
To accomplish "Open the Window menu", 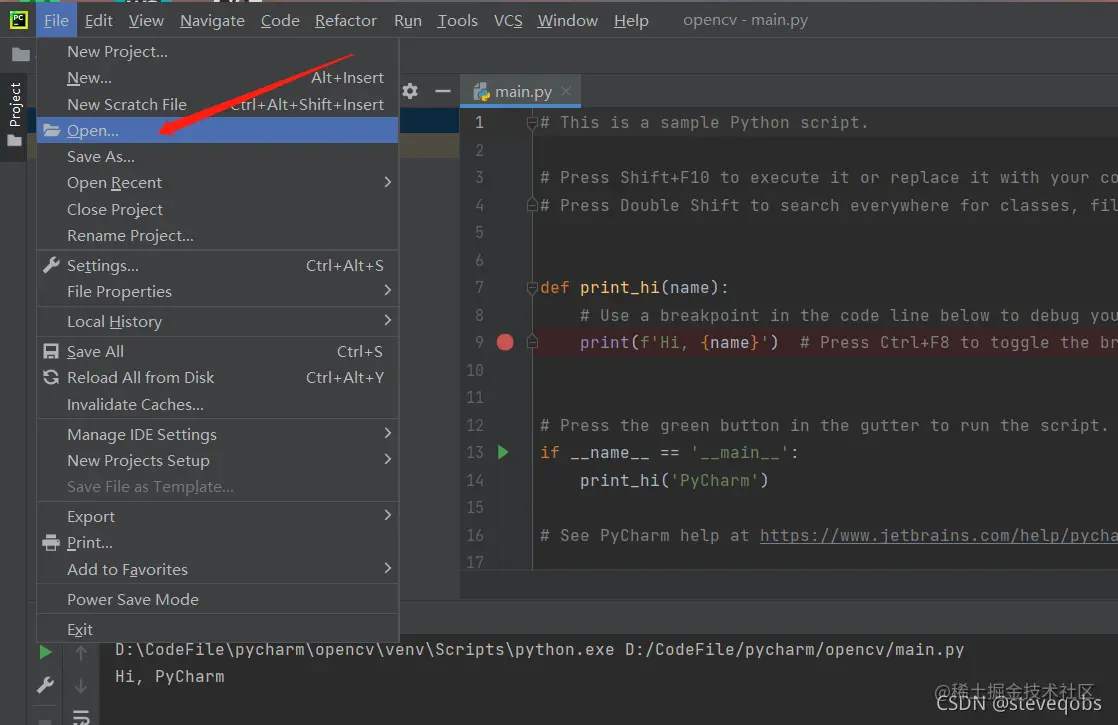I will tap(568, 20).
